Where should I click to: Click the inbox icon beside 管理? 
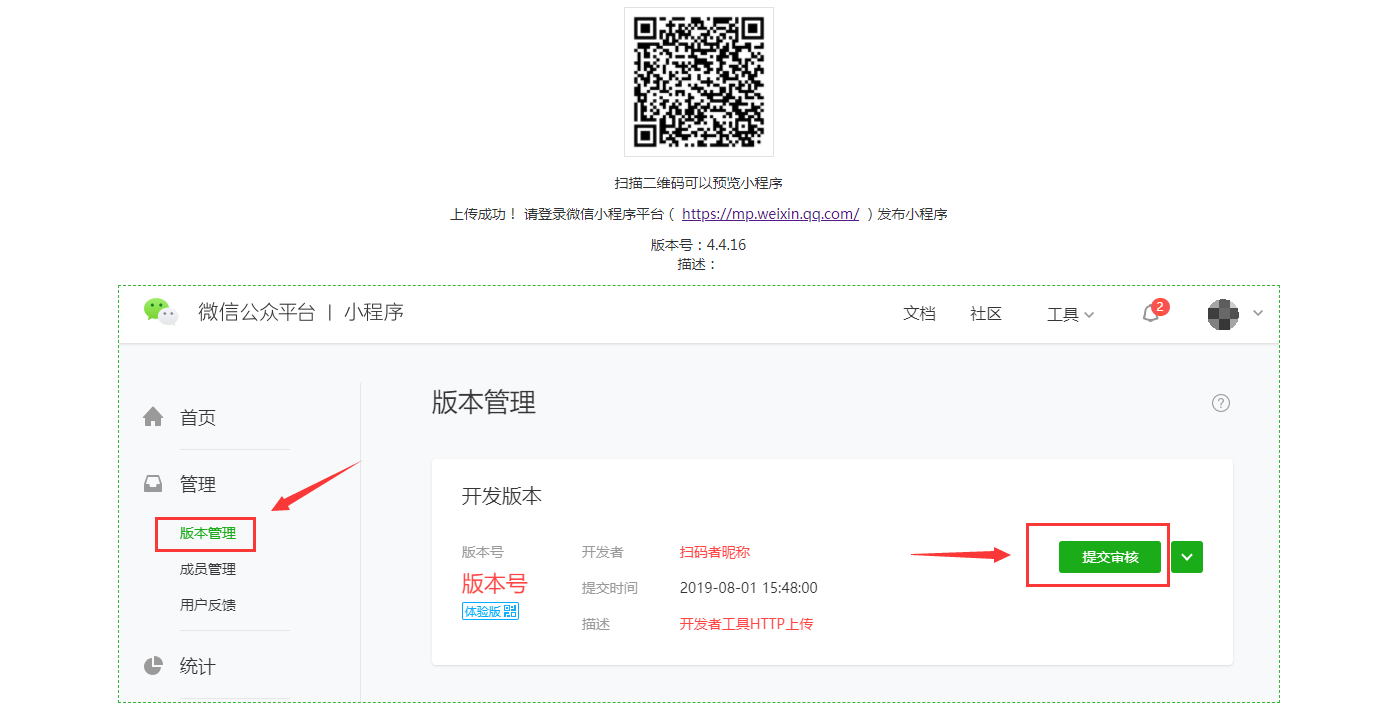[x=153, y=484]
